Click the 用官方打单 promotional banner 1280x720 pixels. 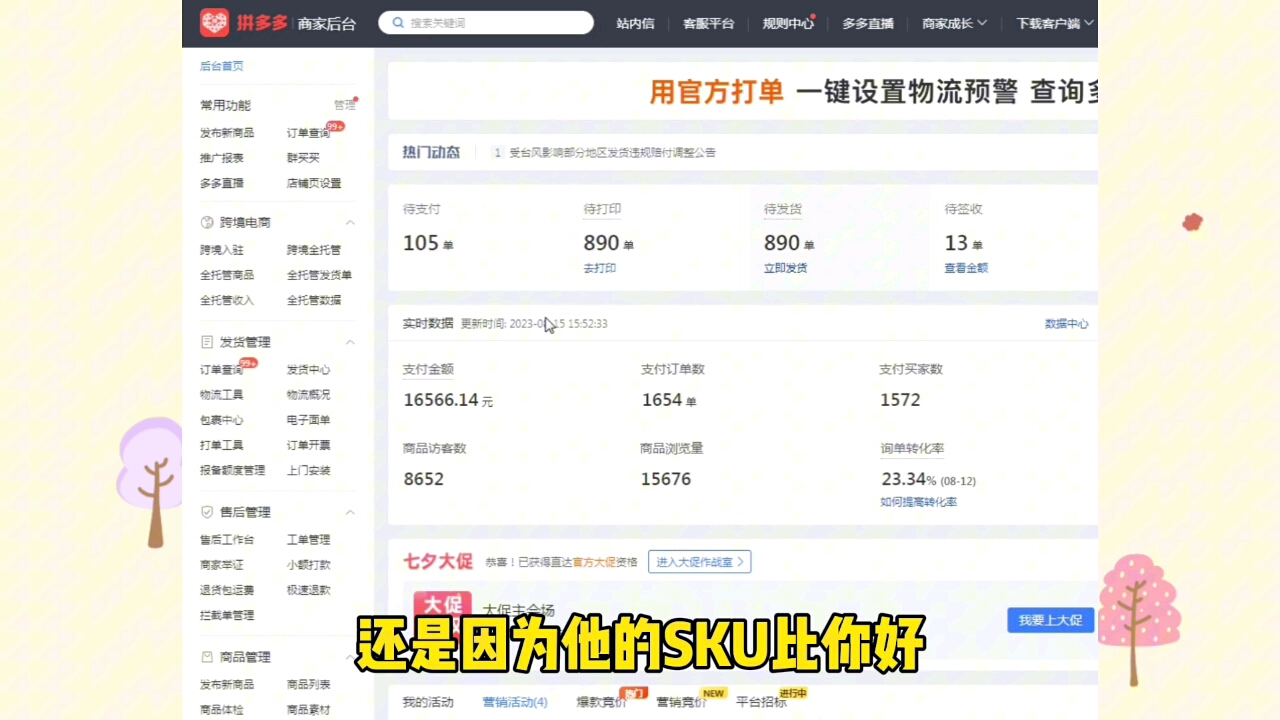tap(743, 91)
